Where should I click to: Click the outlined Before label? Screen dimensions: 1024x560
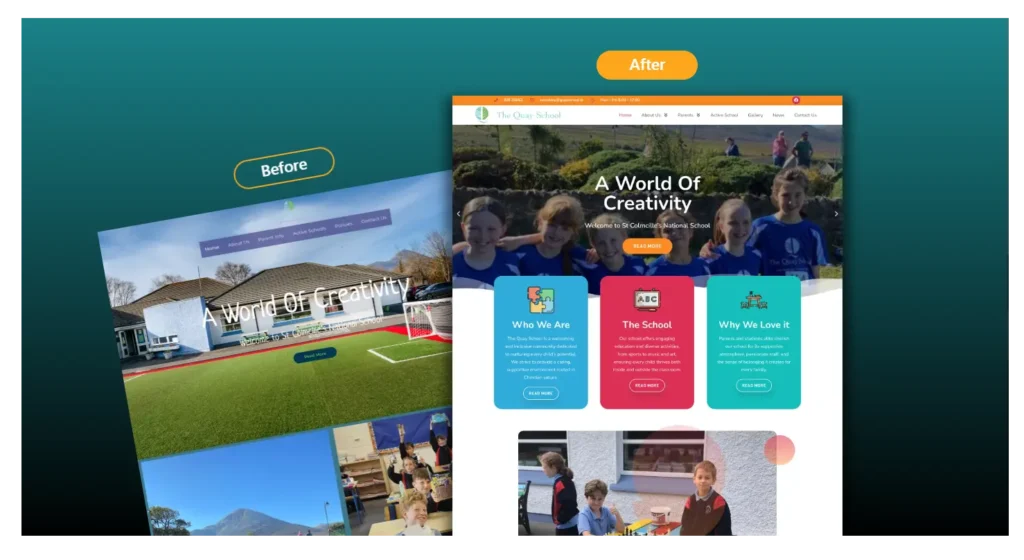(x=284, y=168)
